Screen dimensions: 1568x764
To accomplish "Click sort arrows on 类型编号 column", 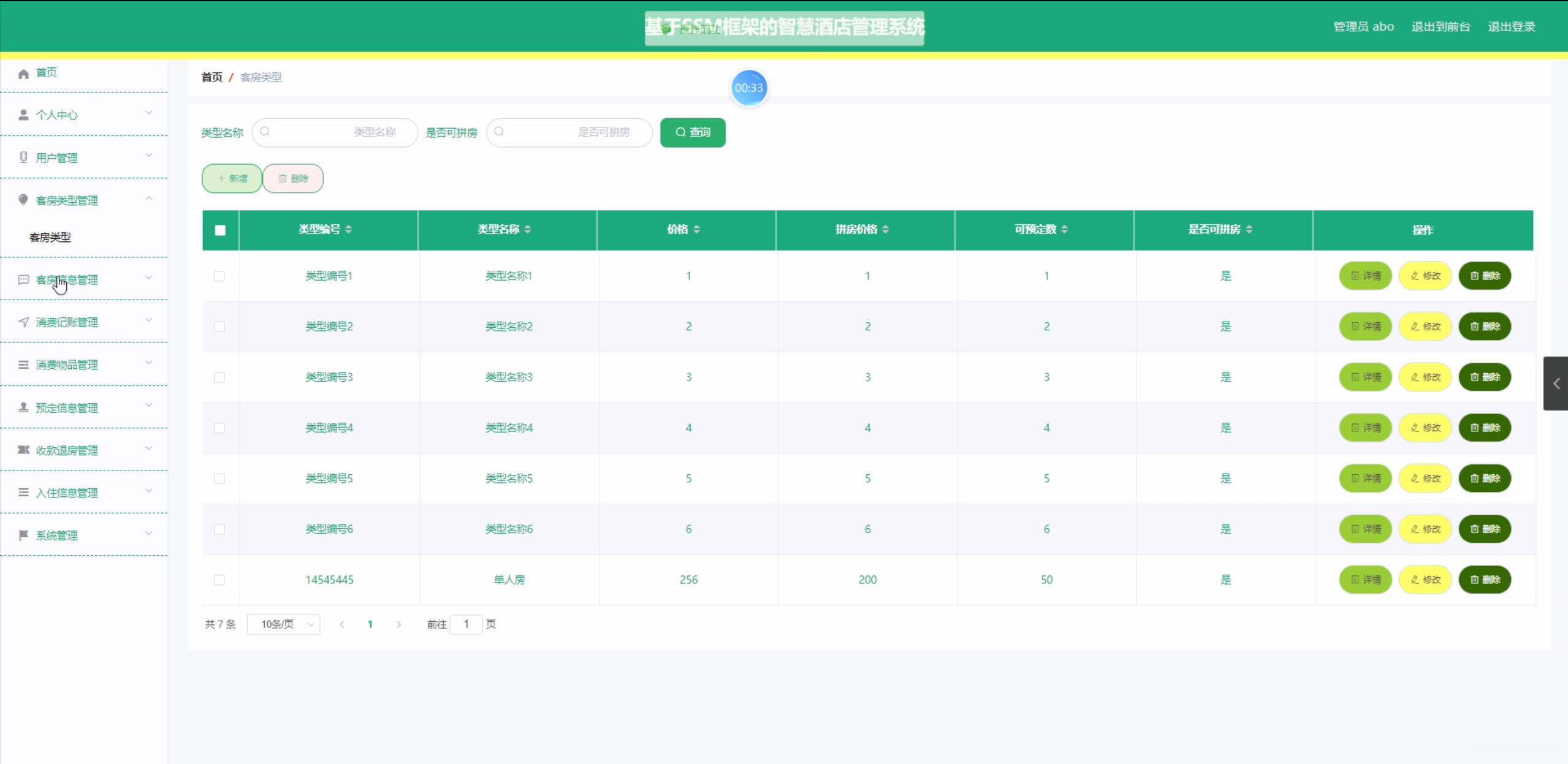I will [349, 229].
